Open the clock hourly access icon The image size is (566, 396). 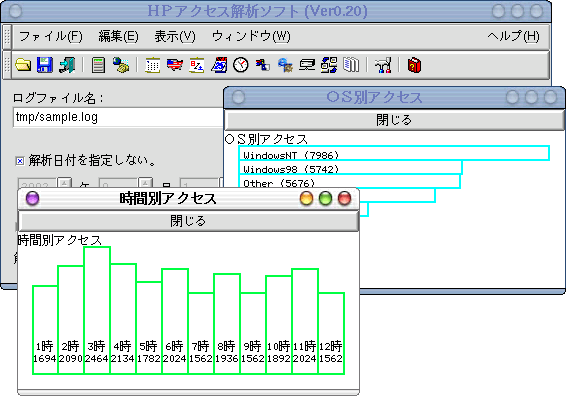(241, 65)
